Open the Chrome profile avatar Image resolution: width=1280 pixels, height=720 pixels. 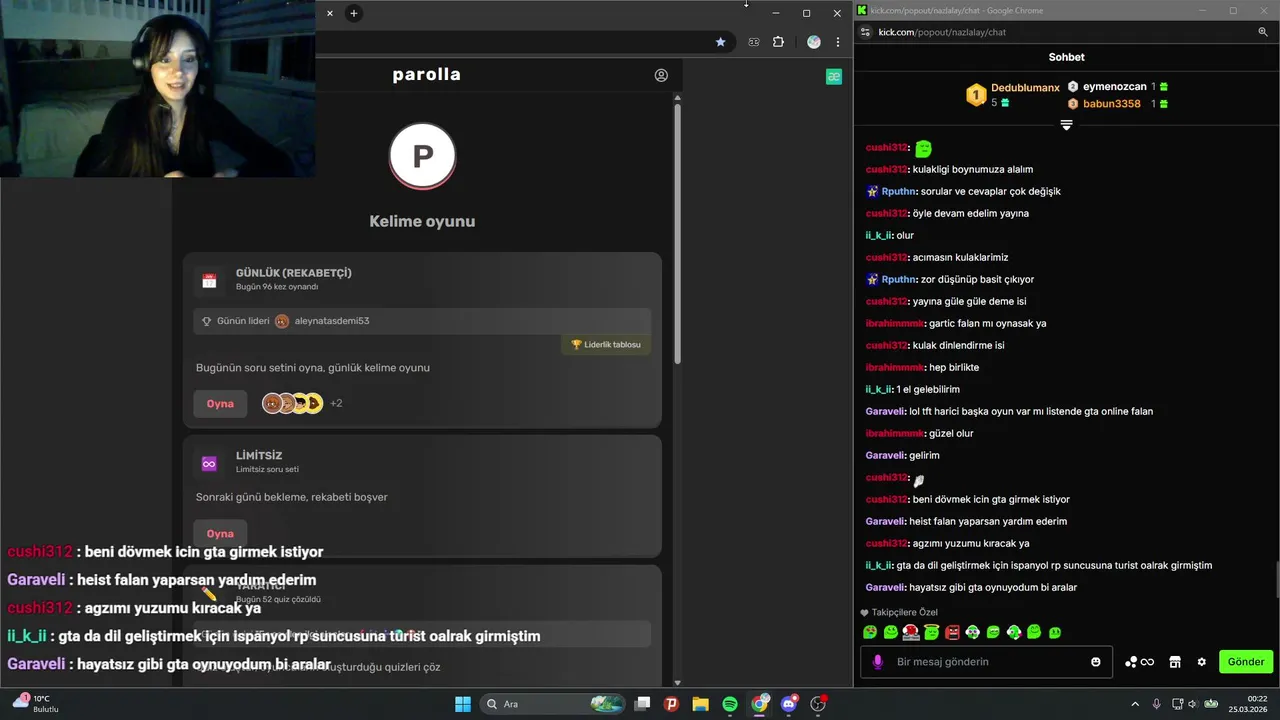(813, 42)
